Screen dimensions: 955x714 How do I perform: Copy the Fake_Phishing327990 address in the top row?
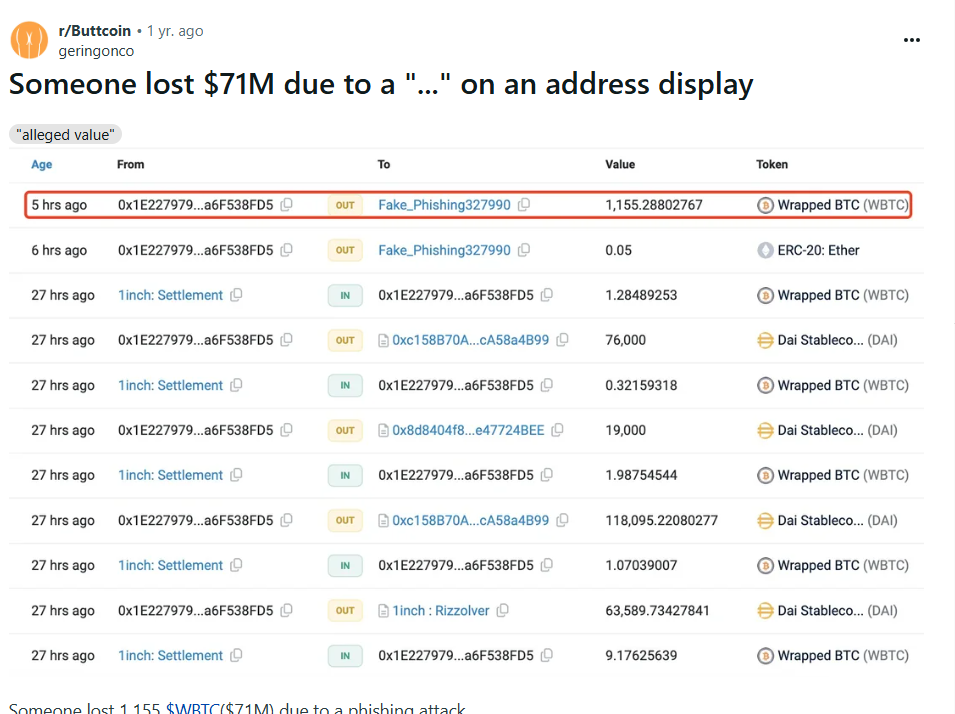tap(524, 205)
